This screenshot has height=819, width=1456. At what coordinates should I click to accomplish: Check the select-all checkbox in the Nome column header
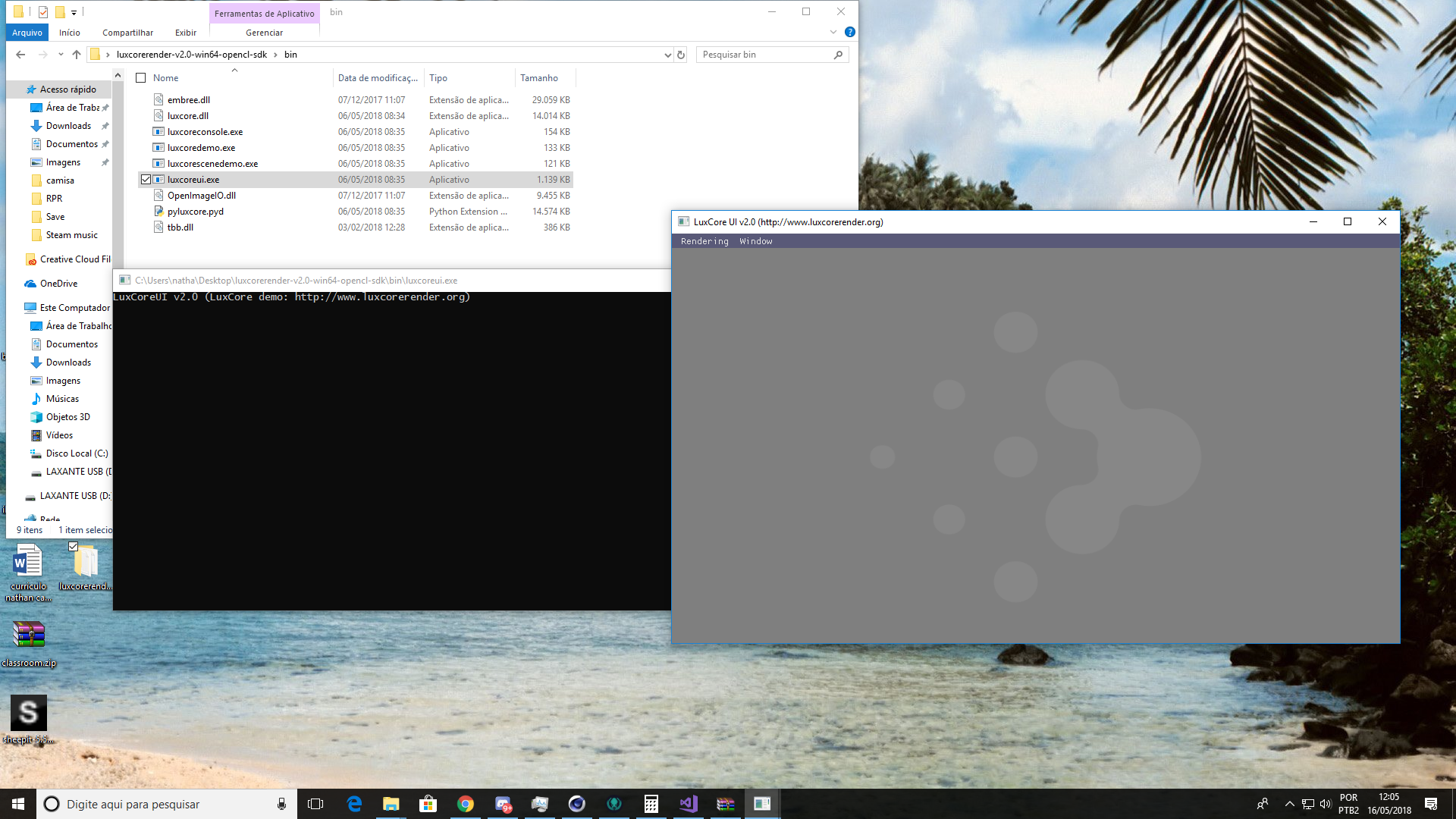pos(141,77)
